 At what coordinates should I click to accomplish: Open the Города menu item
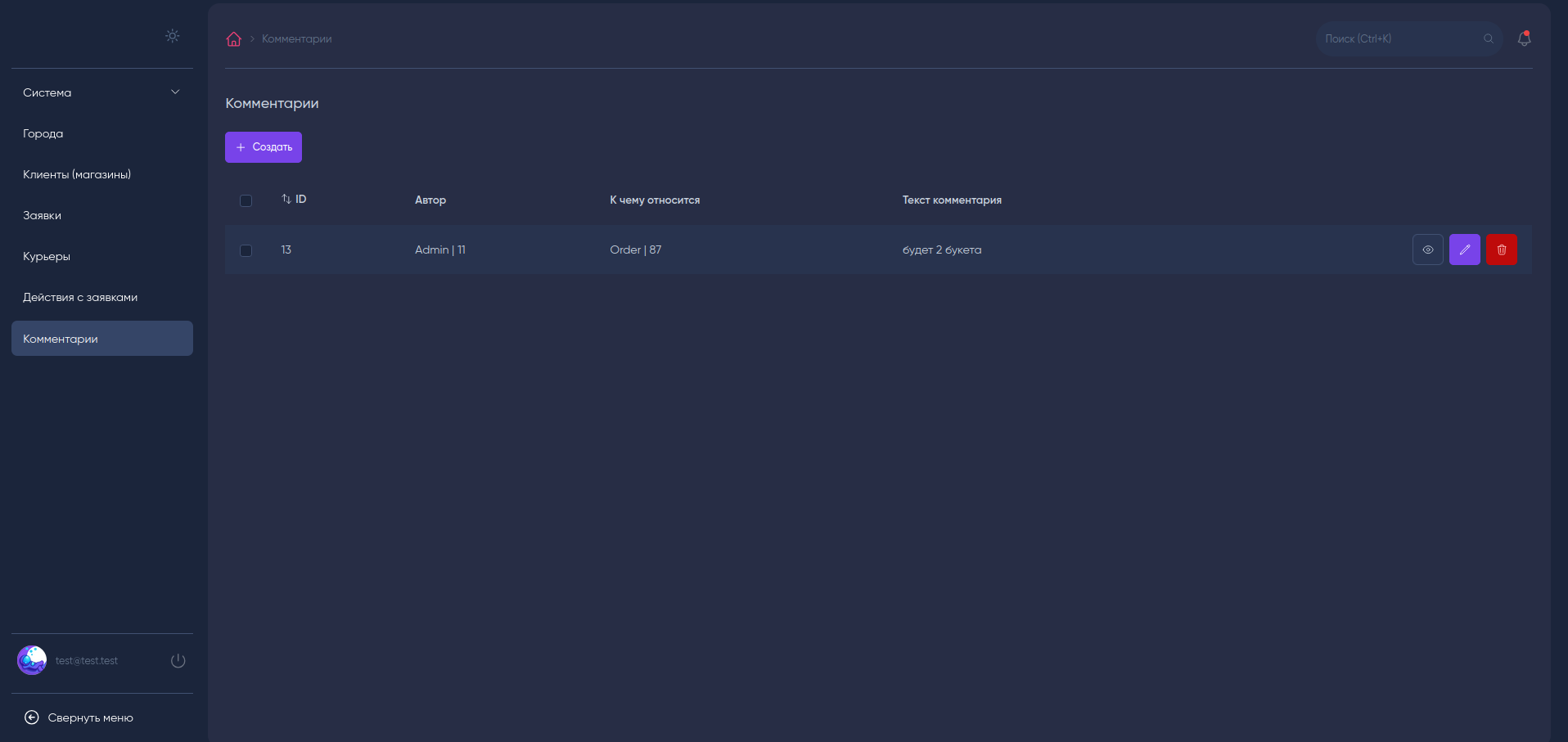click(x=43, y=133)
